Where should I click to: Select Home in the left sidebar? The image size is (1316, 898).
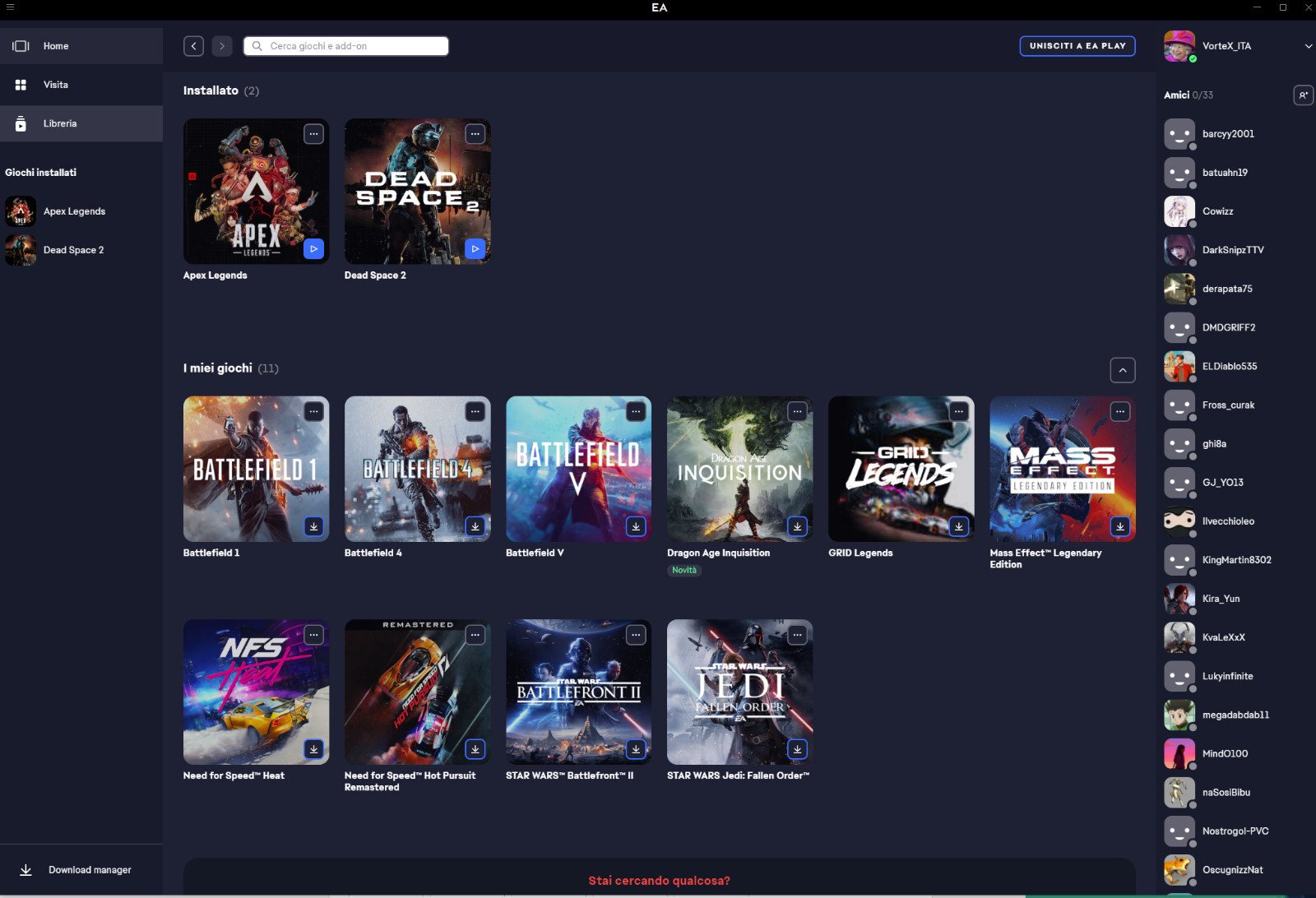pyautogui.click(x=55, y=46)
